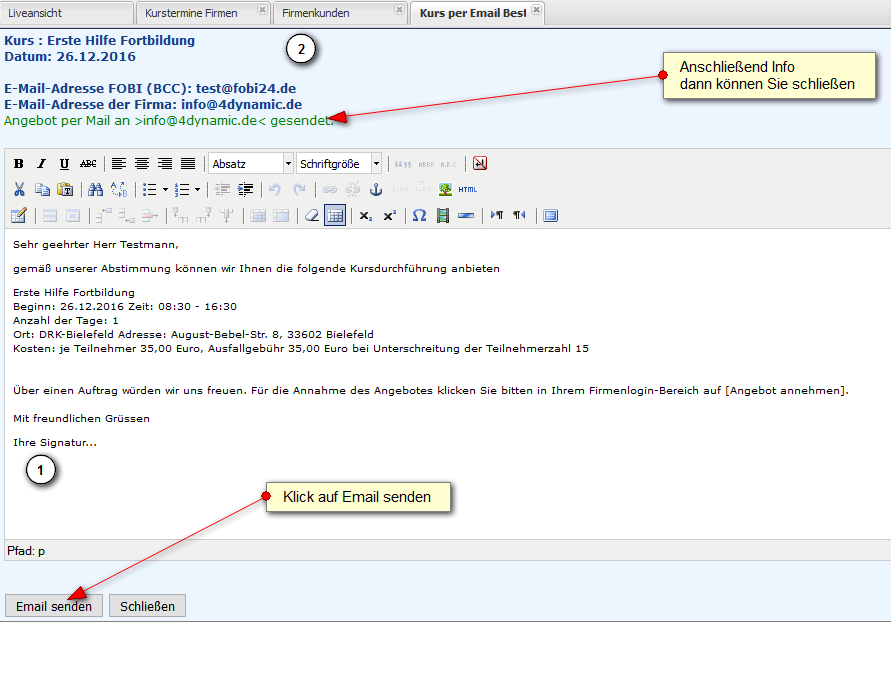The height and width of the screenshot is (700, 891).
Task: Expand the bullet list style dropdown arrow
Action: (x=165, y=189)
